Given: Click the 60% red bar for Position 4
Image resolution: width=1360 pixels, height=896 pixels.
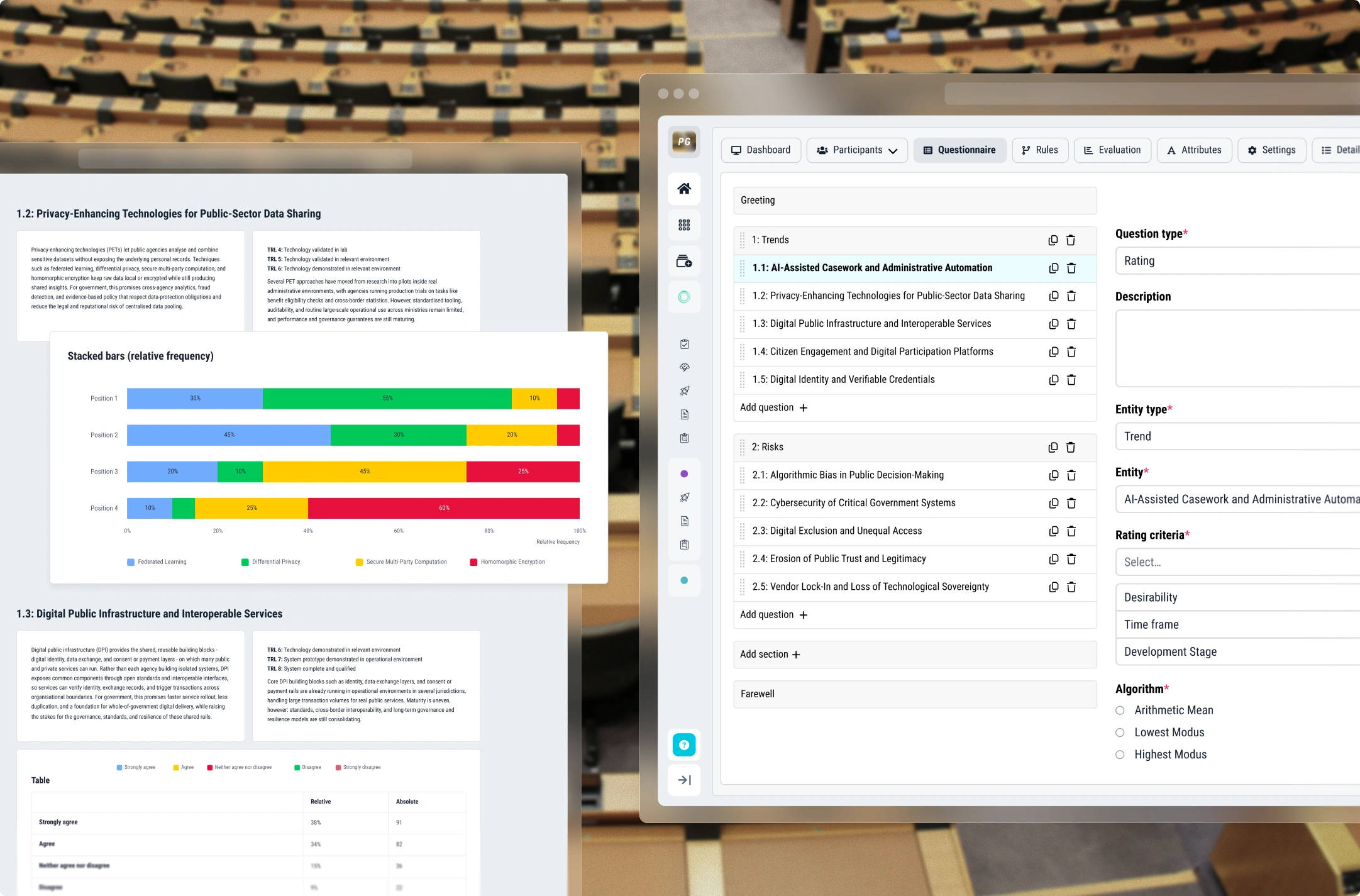Looking at the screenshot, I should [444, 508].
